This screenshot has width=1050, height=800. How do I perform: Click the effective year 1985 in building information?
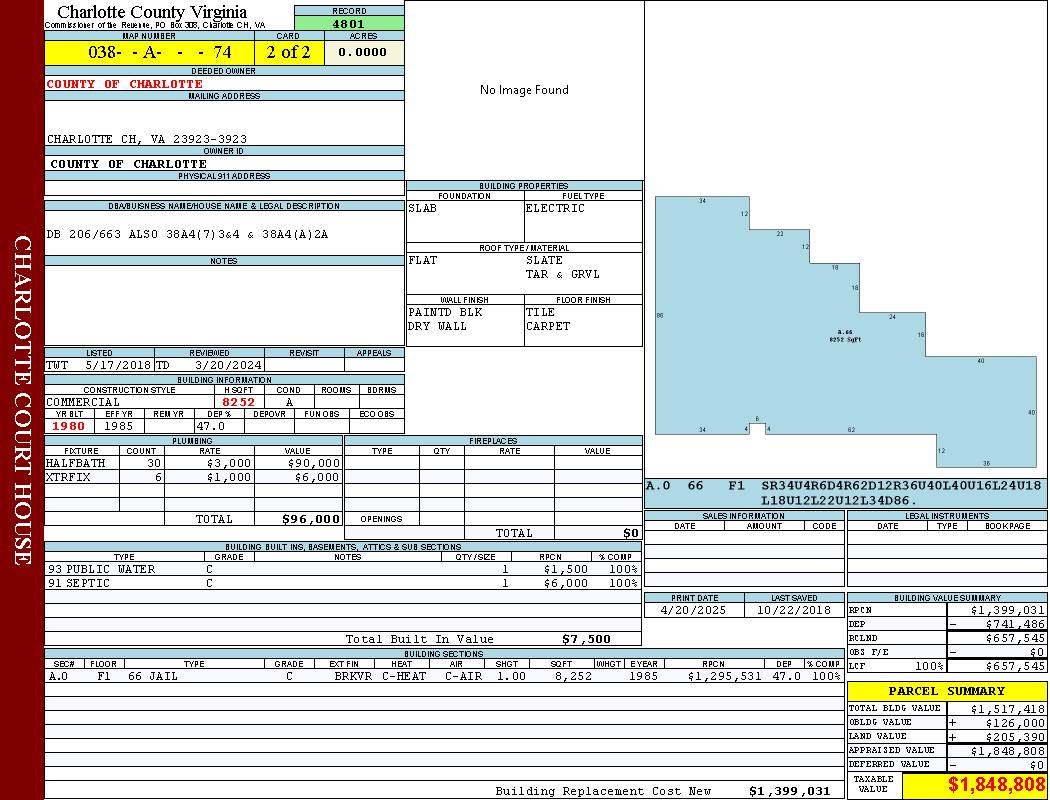(119, 426)
